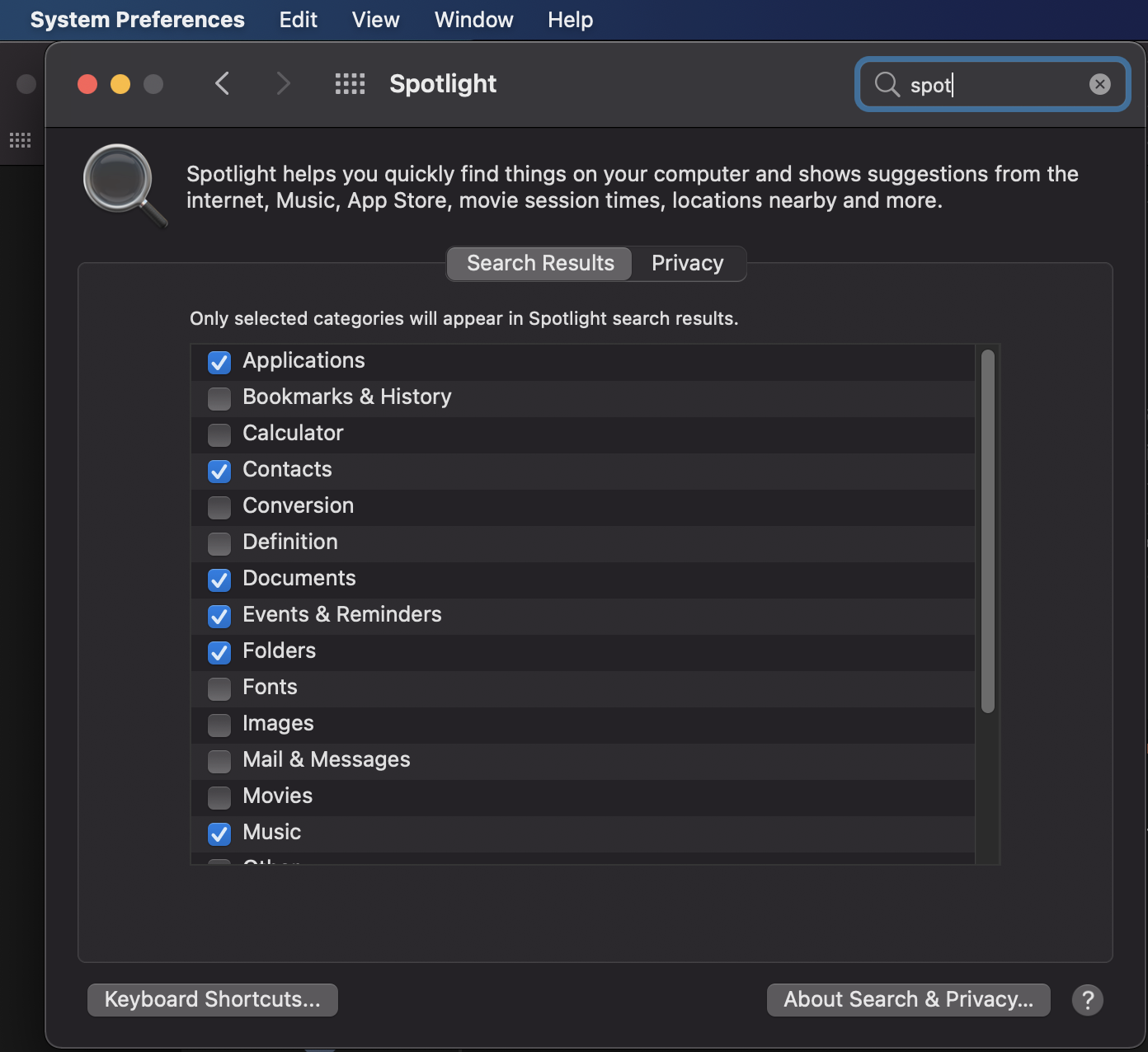Image resolution: width=1148 pixels, height=1052 pixels.
Task: Uncheck Events & Reminders category
Action: click(x=219, y=616)
